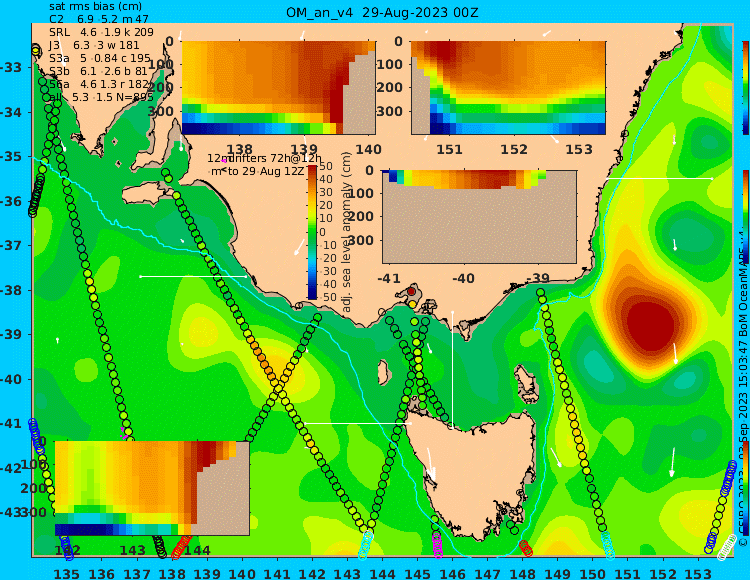Viewport: 750px width, 580px height.
Task: Click Flinders Island northeast of Tasmania
Action: 528,383
